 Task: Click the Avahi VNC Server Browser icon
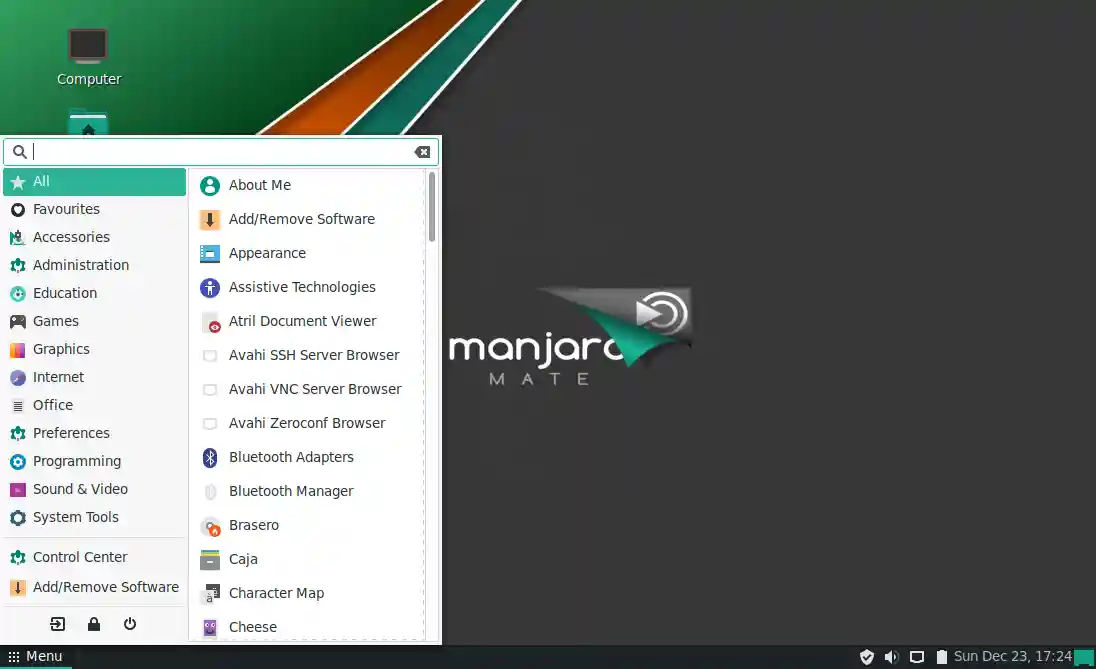(x=210, y=389)
